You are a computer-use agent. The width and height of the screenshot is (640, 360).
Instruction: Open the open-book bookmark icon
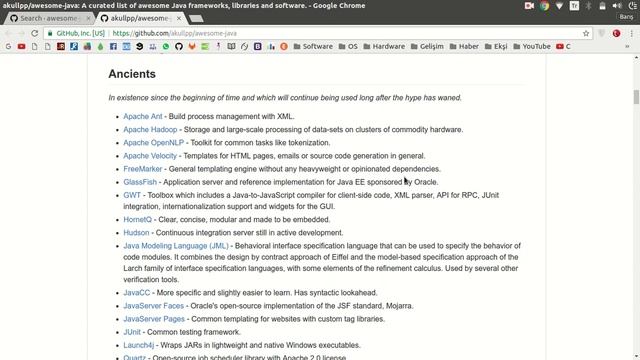pos(231,47)
